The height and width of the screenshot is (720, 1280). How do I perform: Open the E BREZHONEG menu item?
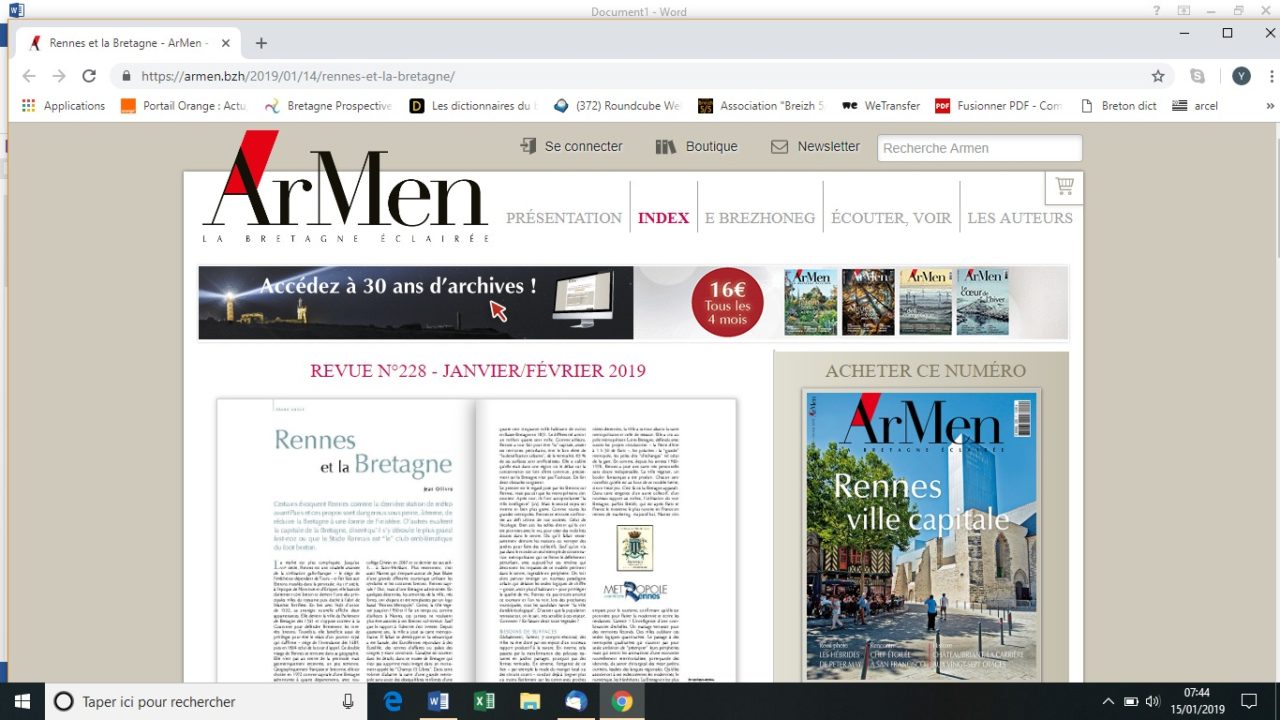tap(759, 218)
